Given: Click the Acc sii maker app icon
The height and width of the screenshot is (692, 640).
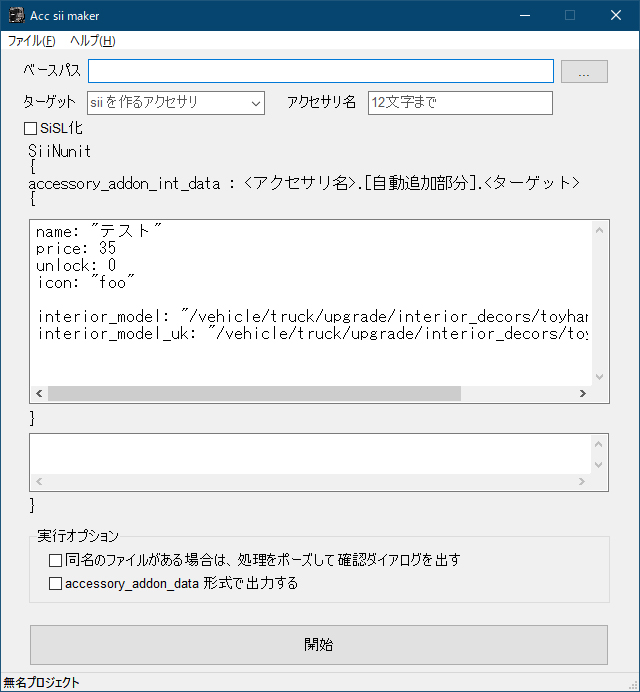Looking at the screenshot, I should coord(17,15).
